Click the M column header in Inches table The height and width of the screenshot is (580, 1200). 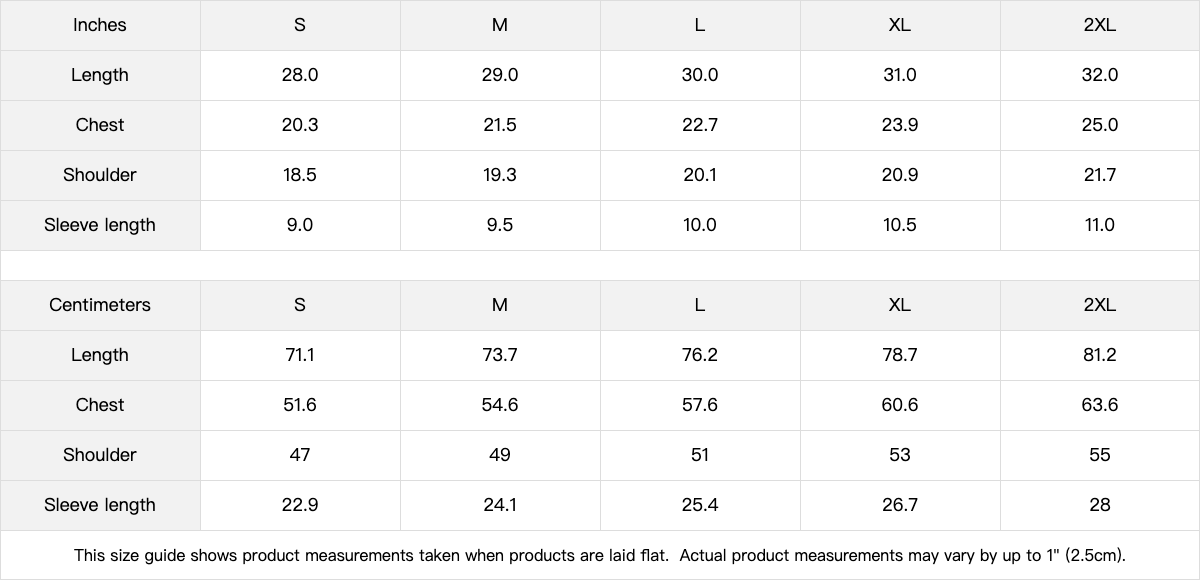pos(500,25)
